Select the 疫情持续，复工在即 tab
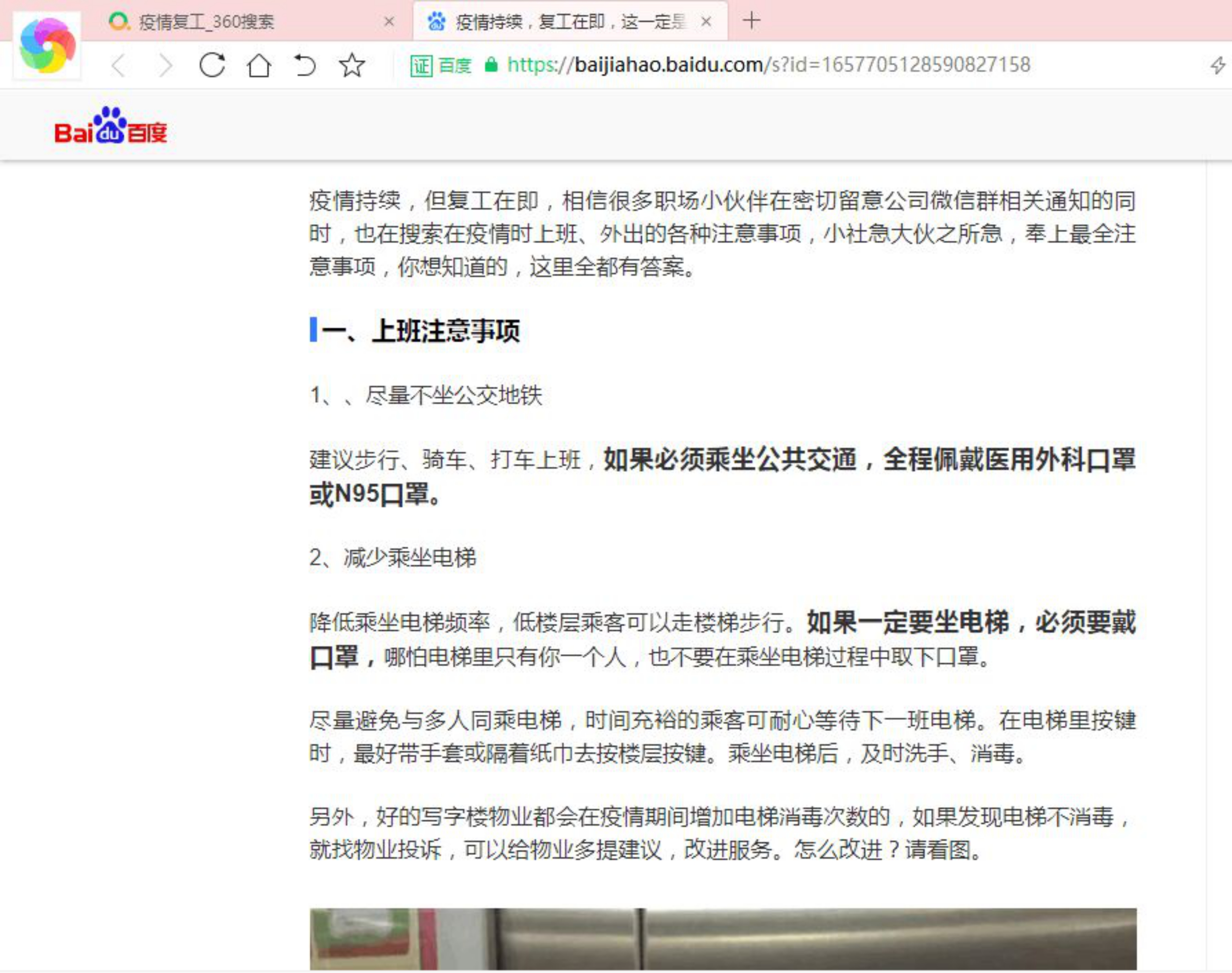1232x973 pixels. tap(569, 22)
